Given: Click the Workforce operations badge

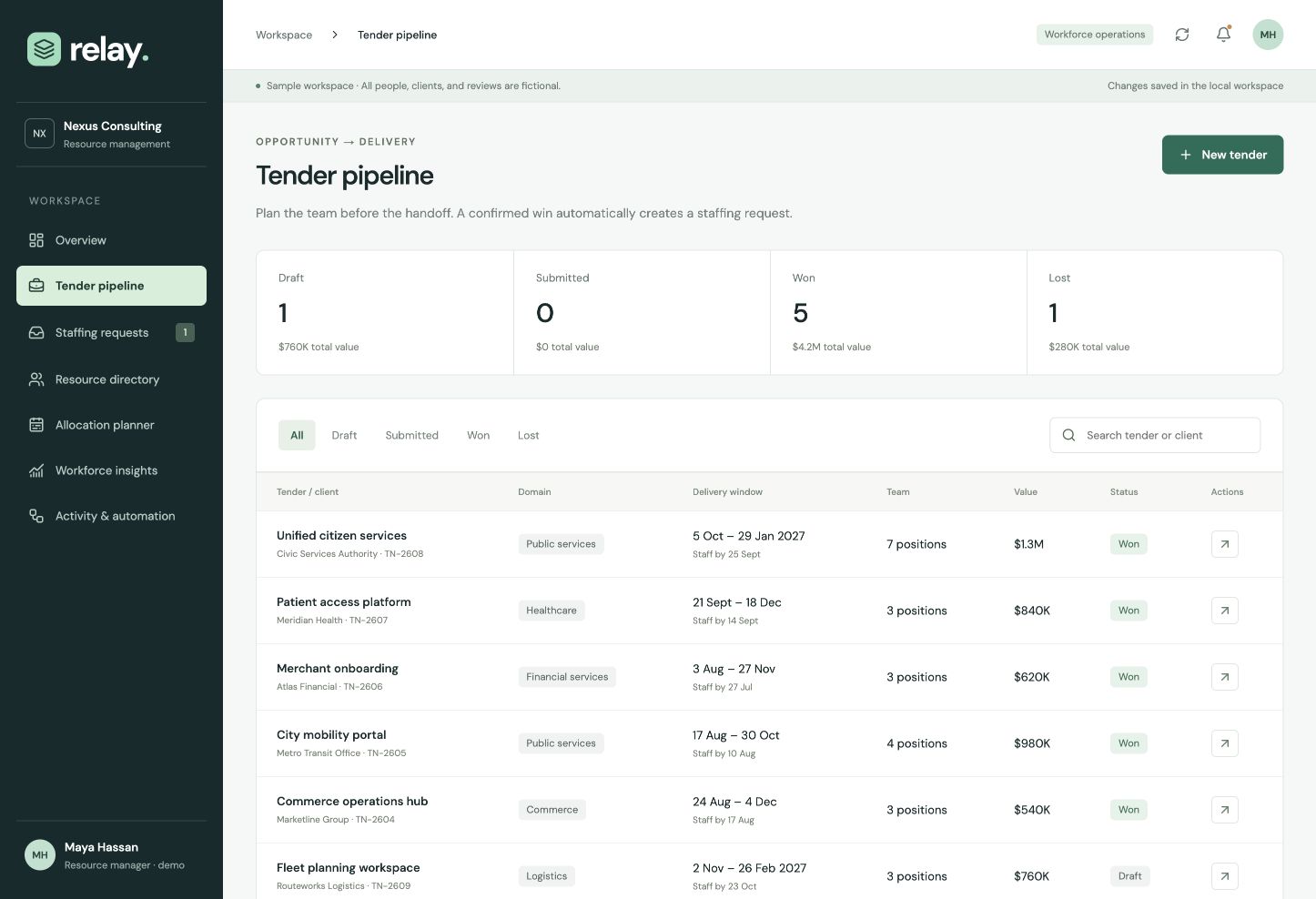Looking at the screenshot, I should click(x=1095, y=35).
